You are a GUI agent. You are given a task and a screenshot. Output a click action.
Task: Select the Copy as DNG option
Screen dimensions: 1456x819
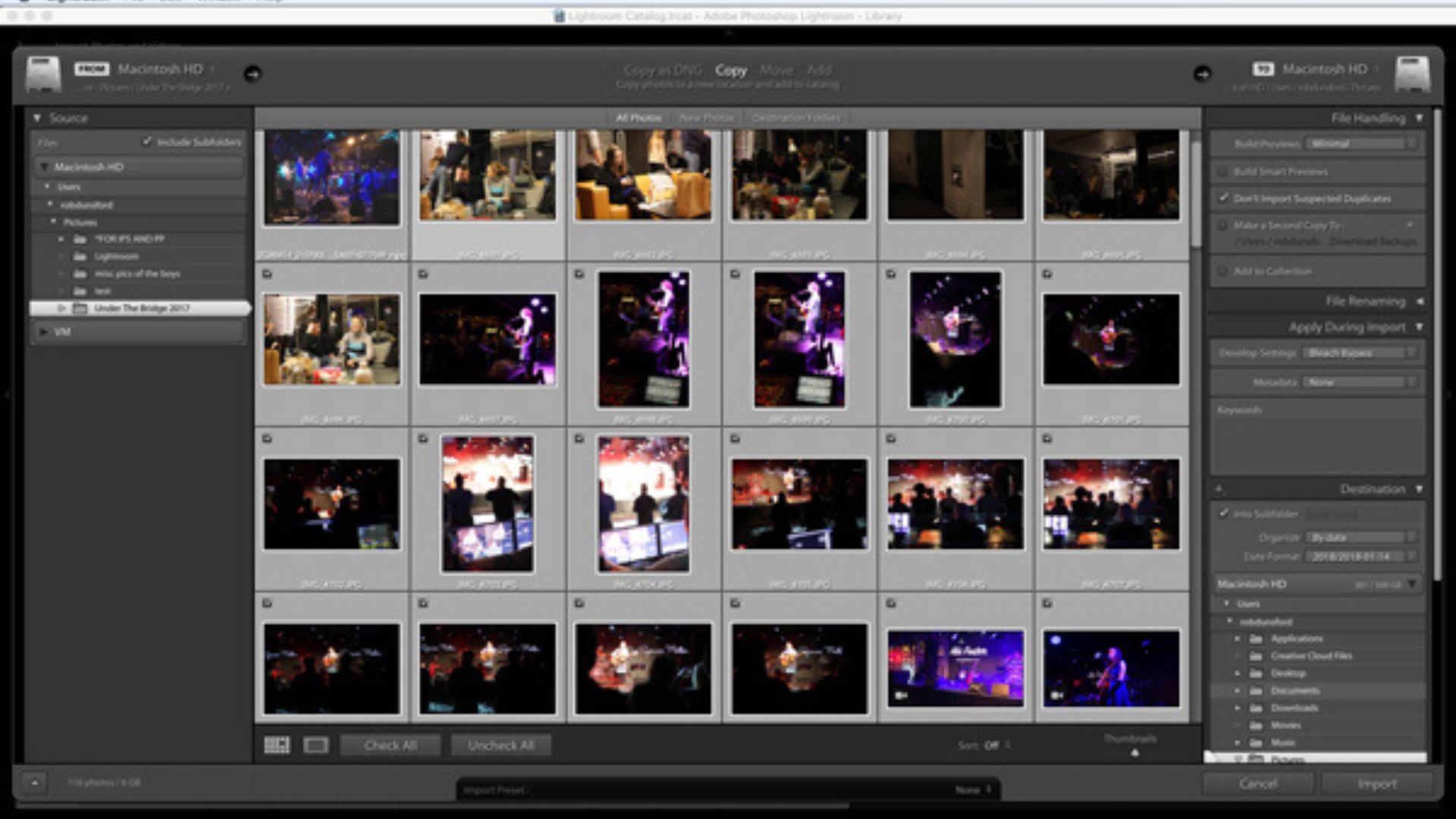pyautogui.click(x=662, y=70)
